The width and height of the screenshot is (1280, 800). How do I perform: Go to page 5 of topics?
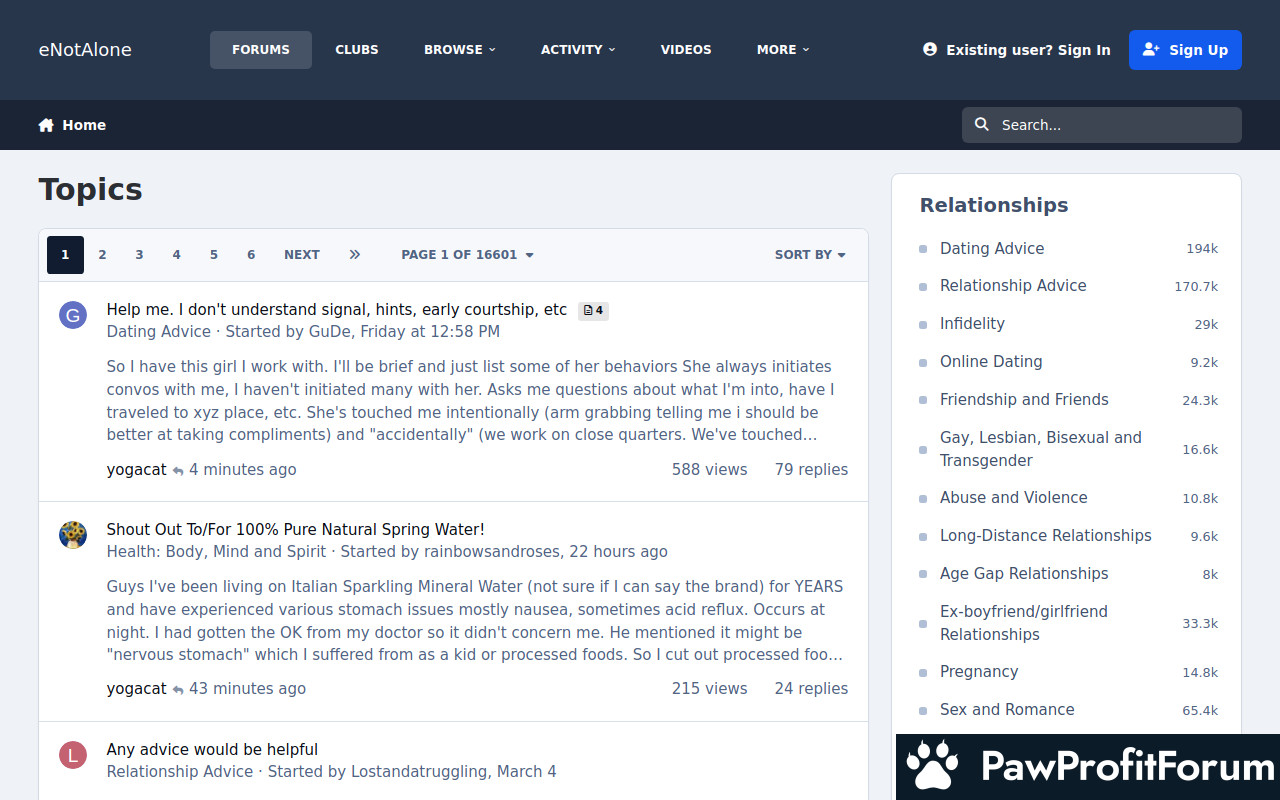point(214,255)
